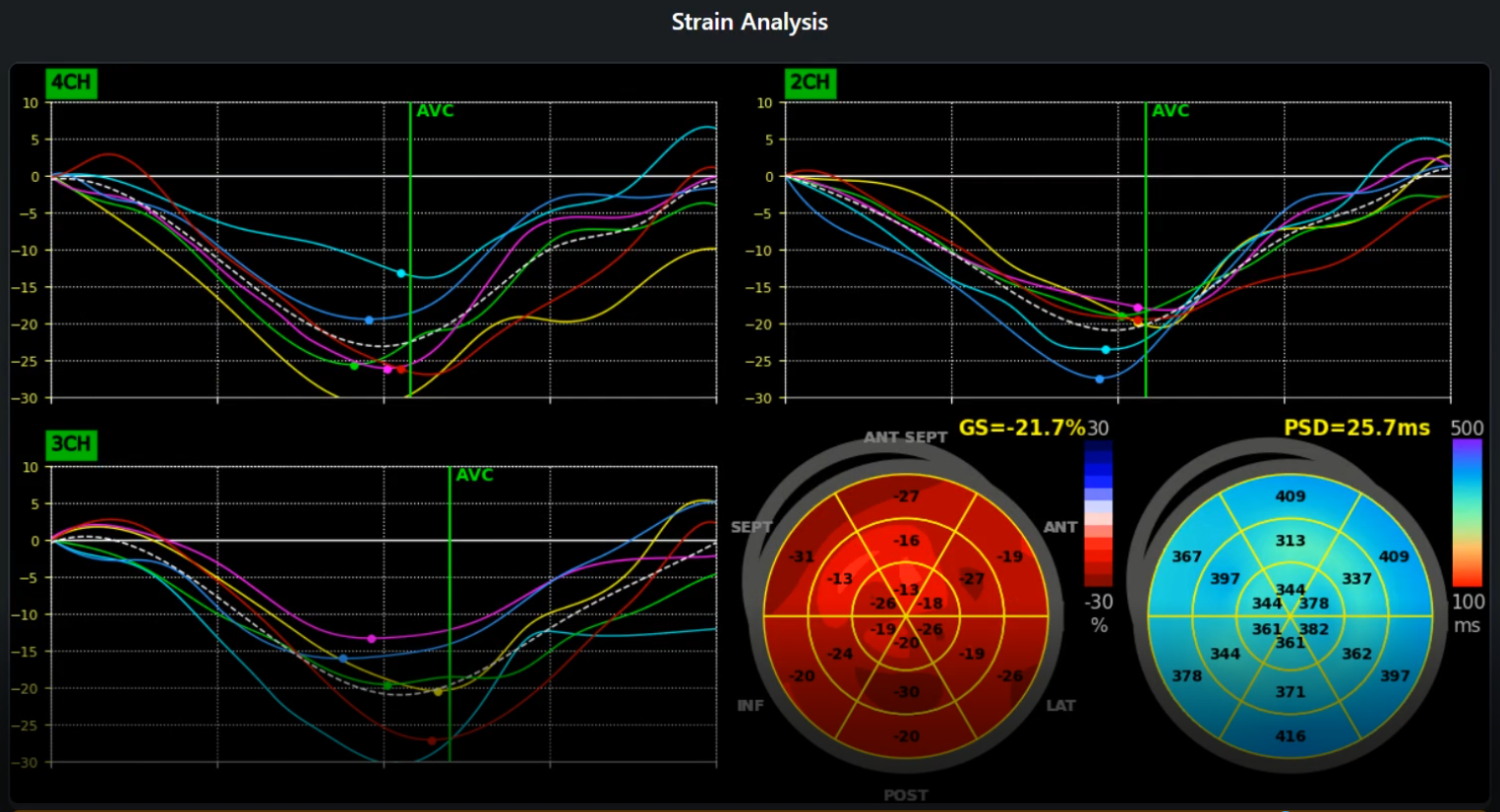Click the GS=-21.7% global strain value
Screen dimensions: 1500x812
1021,428
